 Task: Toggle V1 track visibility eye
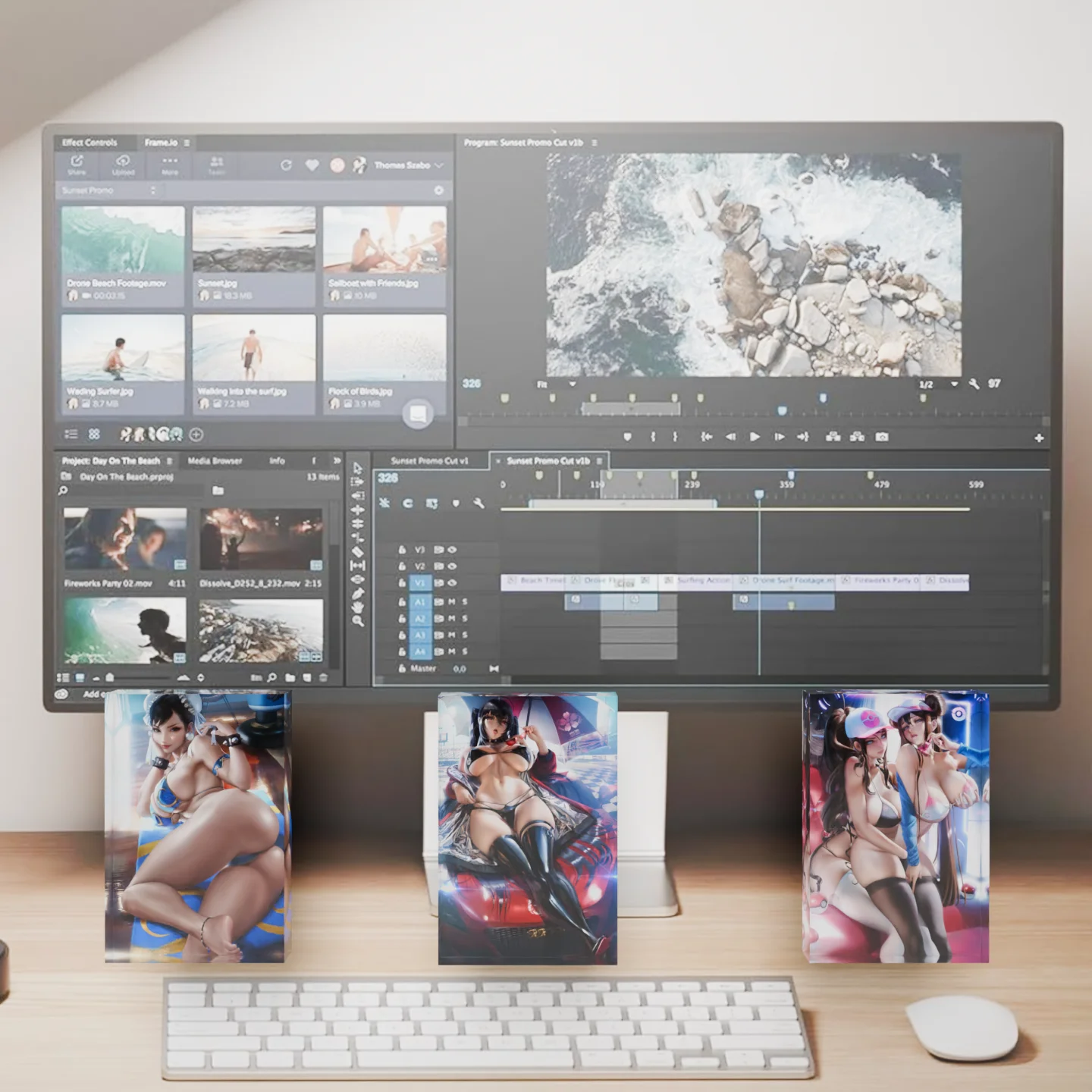[x=452, y=582]
